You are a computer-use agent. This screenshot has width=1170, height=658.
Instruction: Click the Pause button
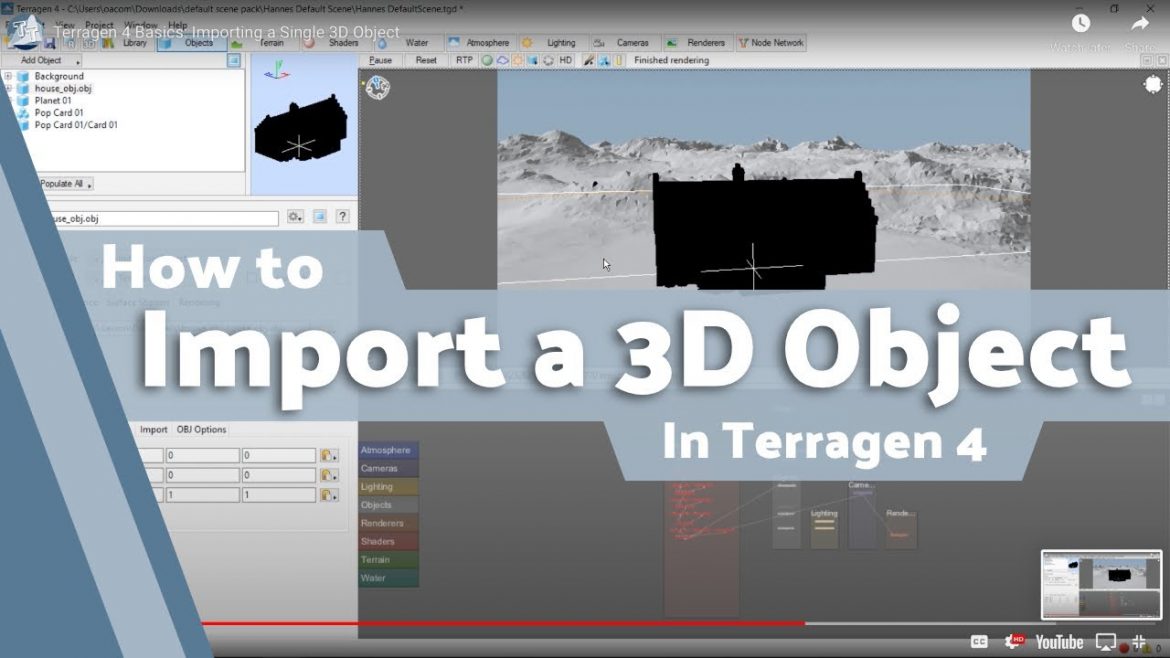[x=381, y=60]
